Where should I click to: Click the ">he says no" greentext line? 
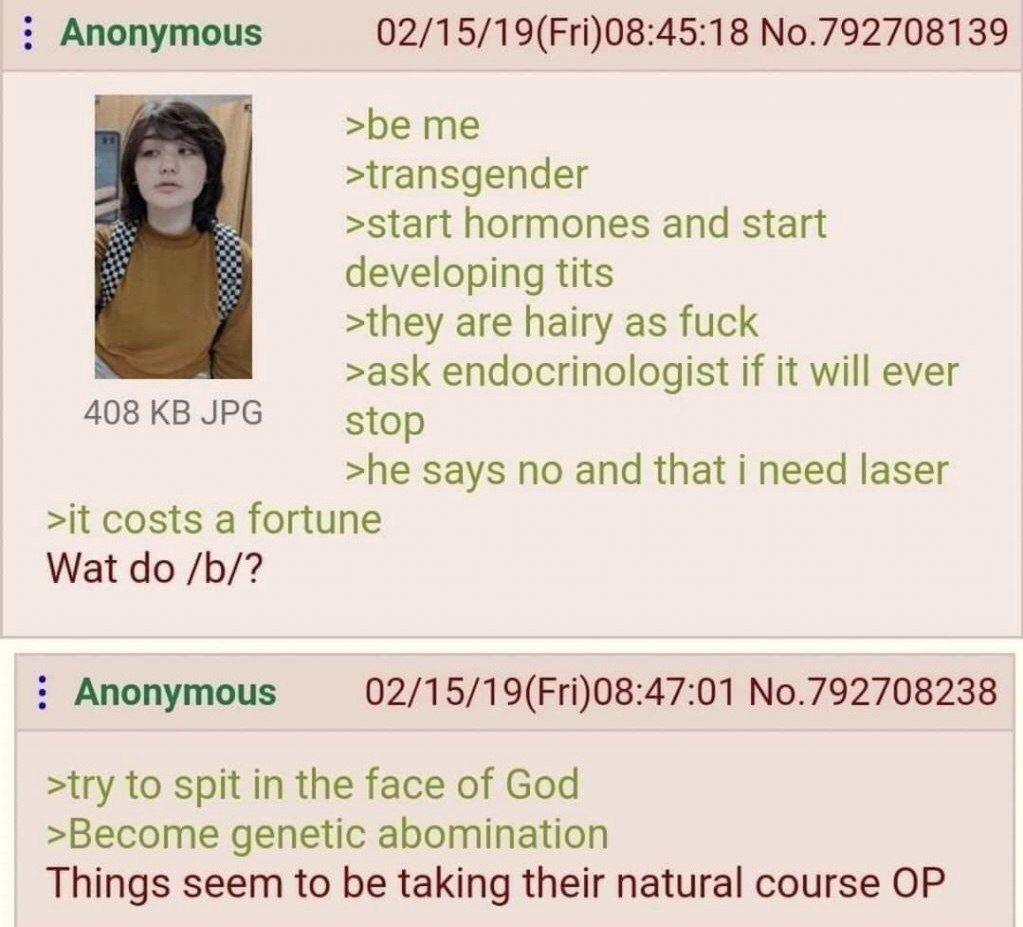[x=647, y=470]
